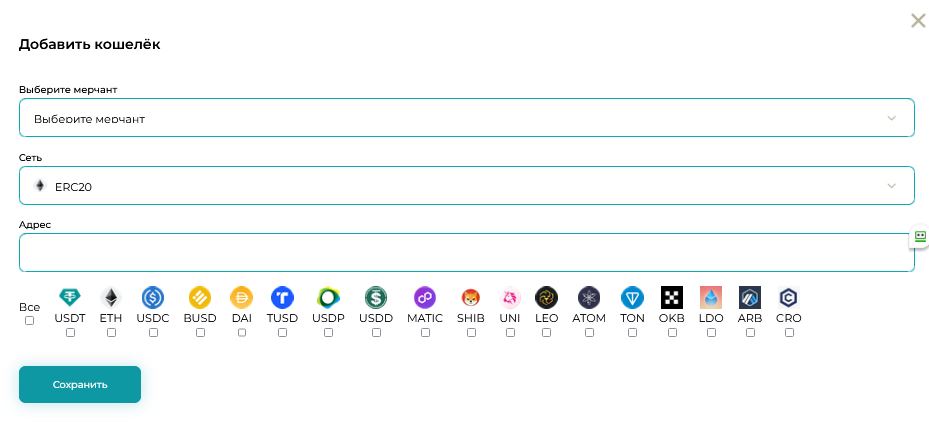Click the ETH Ethereum coin icon
The height and width of the screenshot is (423, 929).
(x=111, y=297)
